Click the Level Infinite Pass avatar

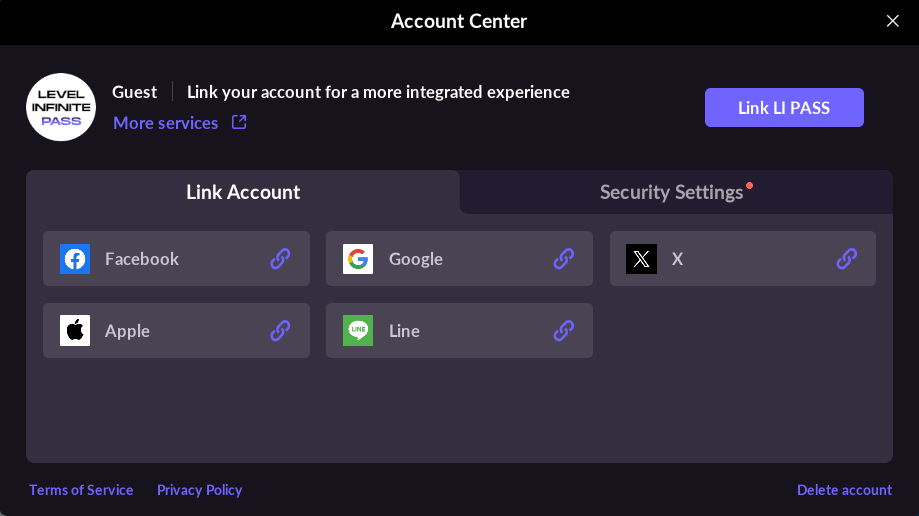(x=61, y=107)
